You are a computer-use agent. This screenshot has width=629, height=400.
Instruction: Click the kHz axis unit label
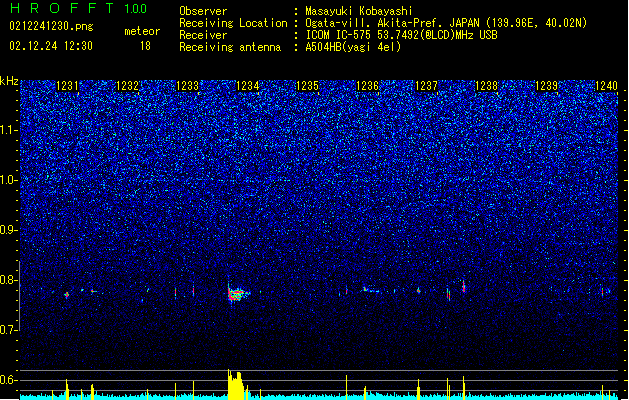(x=9, y=81)
